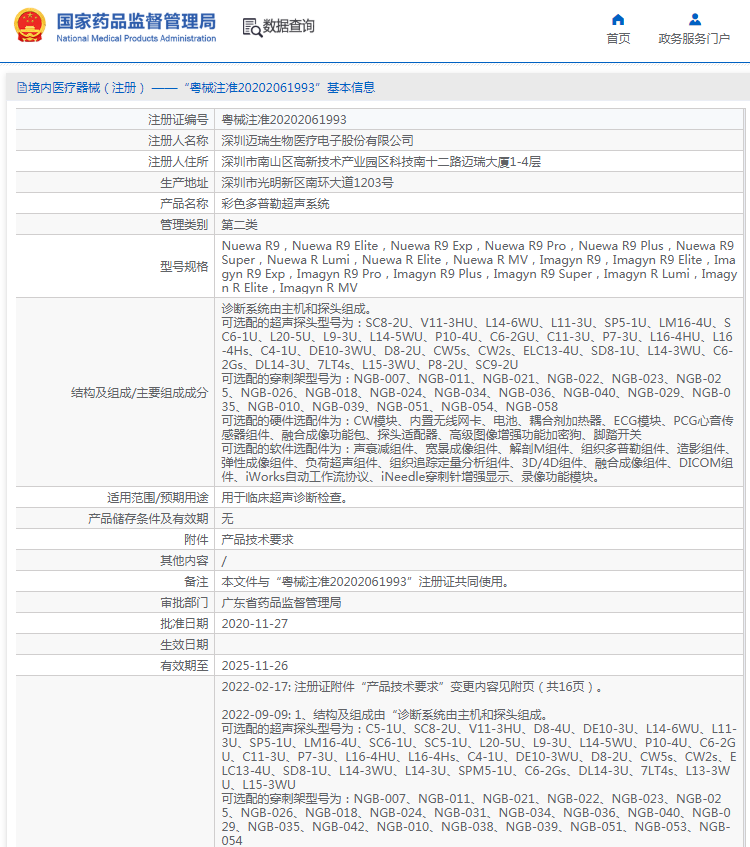Select the 注册人名称 label
Viewport: 750px width, 847px height.
[x=178, y=140]
